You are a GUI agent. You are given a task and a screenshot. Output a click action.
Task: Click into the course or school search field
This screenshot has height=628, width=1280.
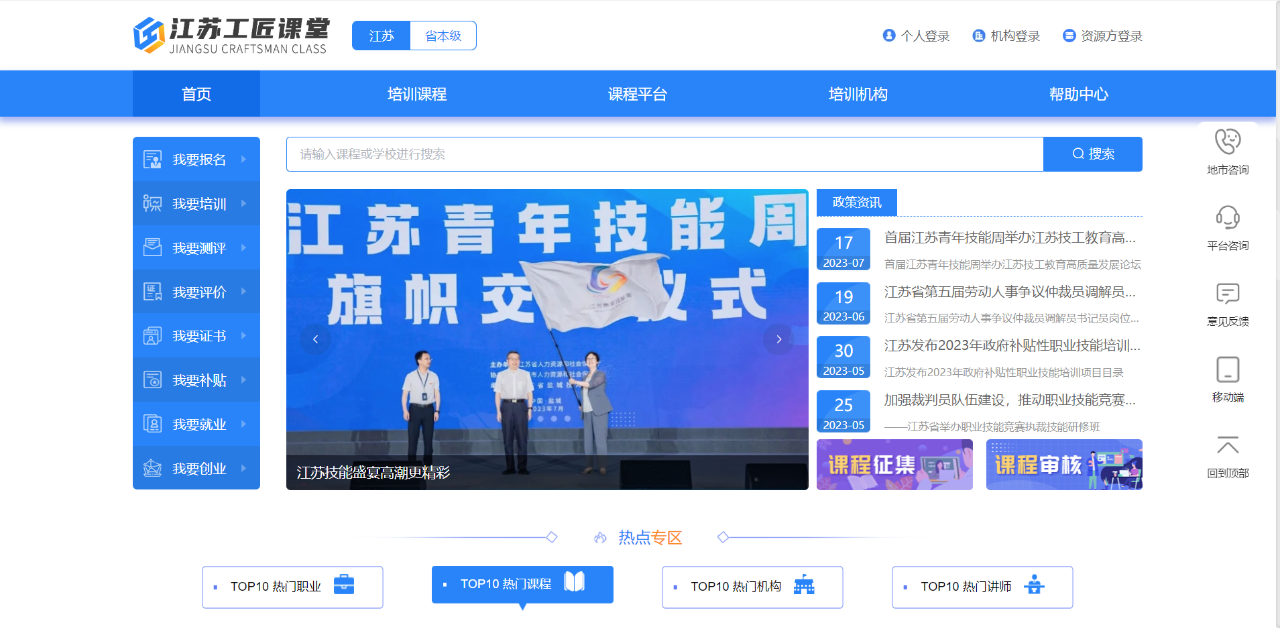664,154
